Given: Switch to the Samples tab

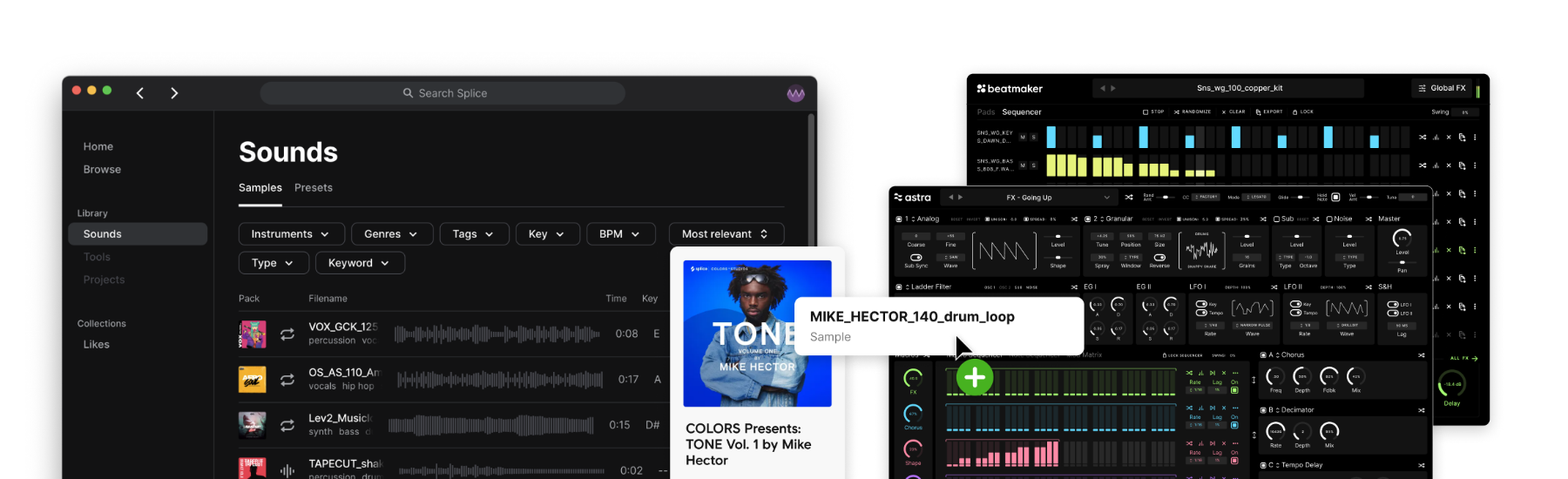Looking at the screenshot, I should coord(260,188).
